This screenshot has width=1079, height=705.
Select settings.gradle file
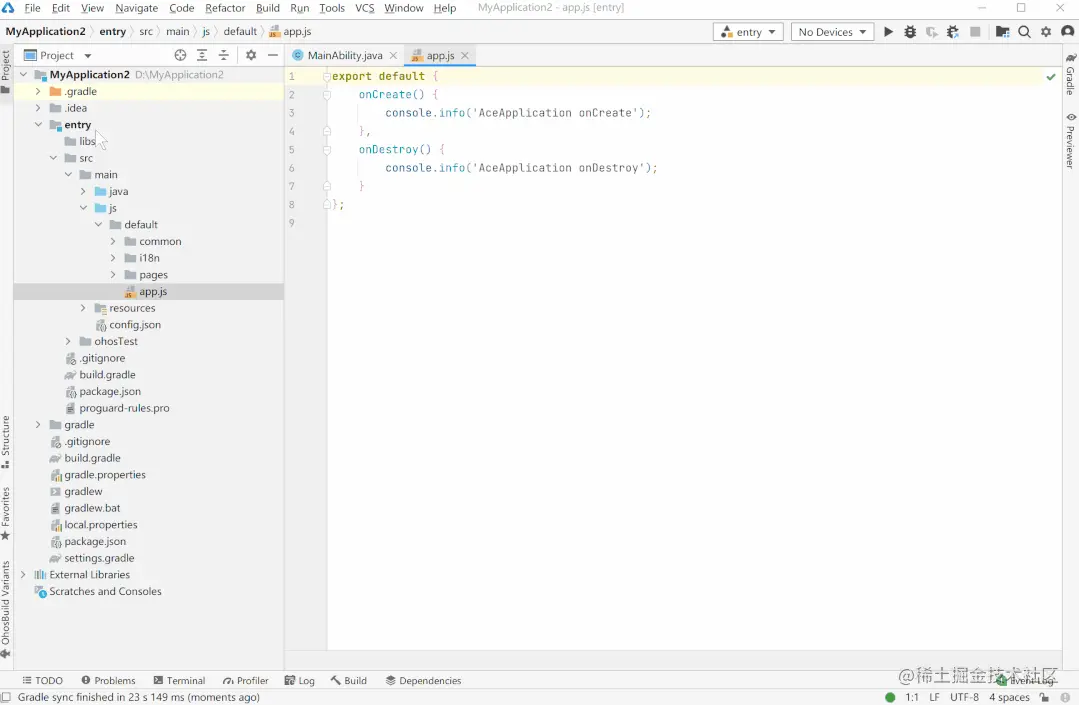point(99,558)
